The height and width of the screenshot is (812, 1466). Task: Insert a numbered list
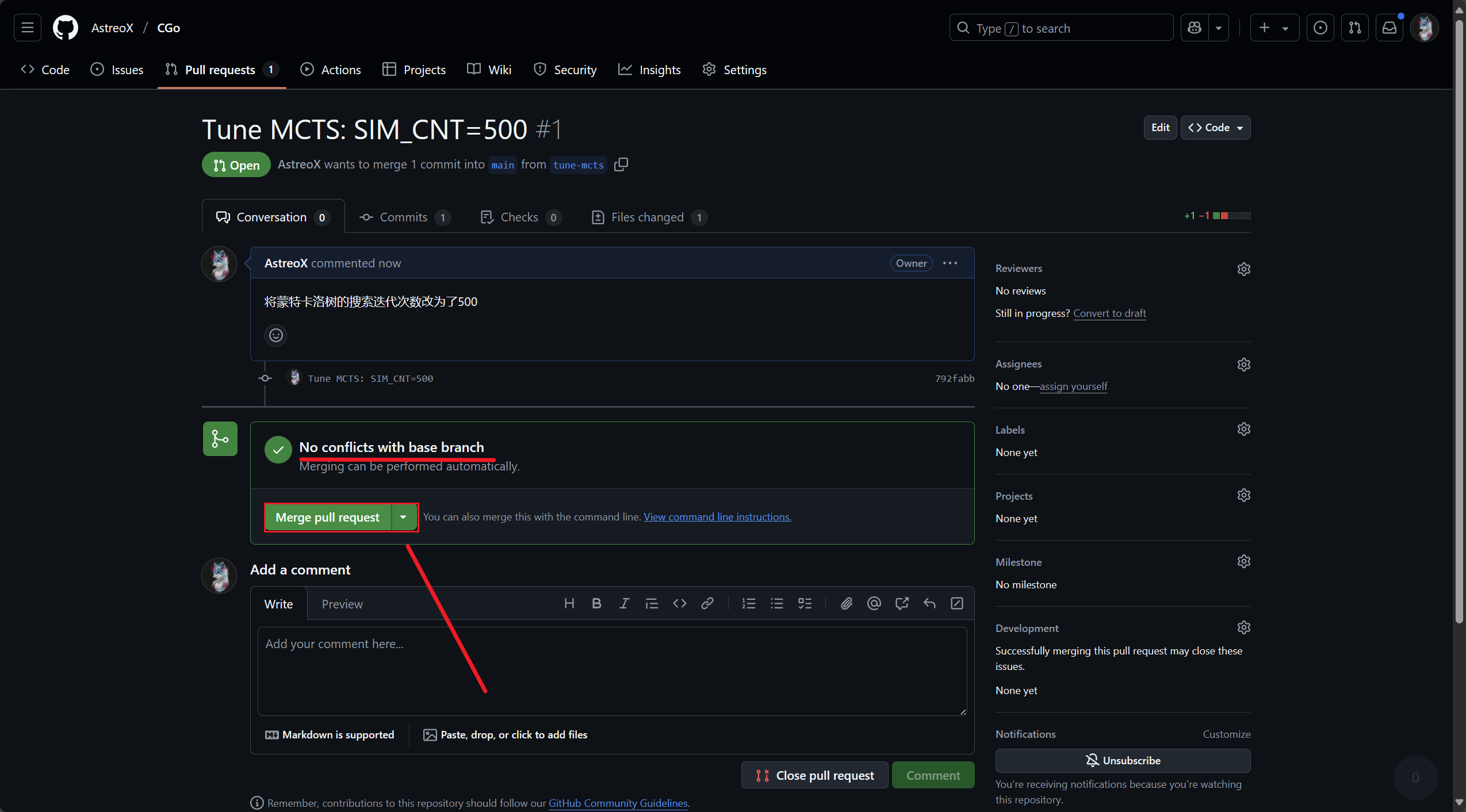[749, 603]
